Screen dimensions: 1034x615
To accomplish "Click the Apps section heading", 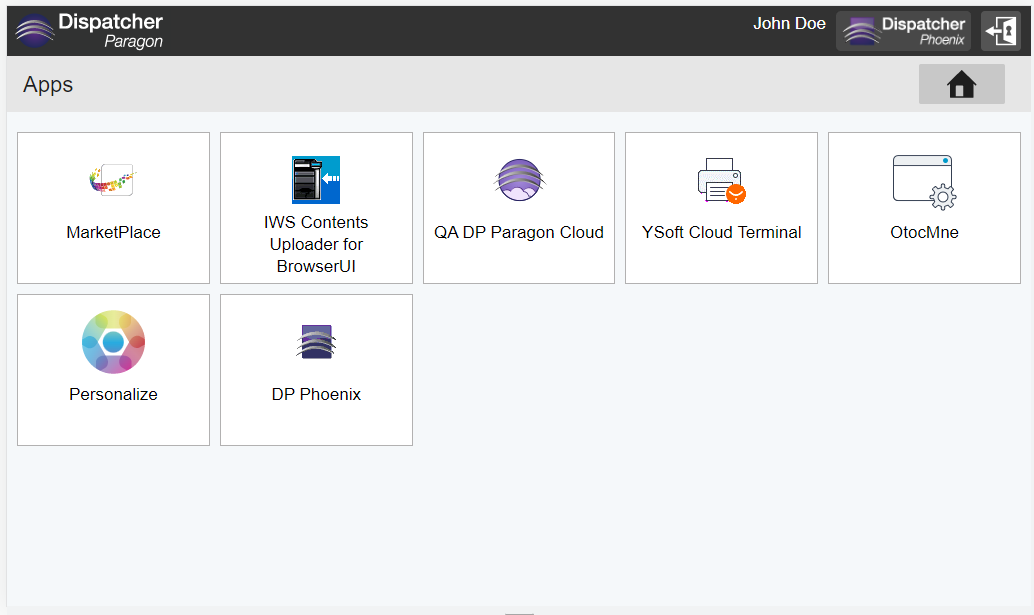I will click(48, 85).
